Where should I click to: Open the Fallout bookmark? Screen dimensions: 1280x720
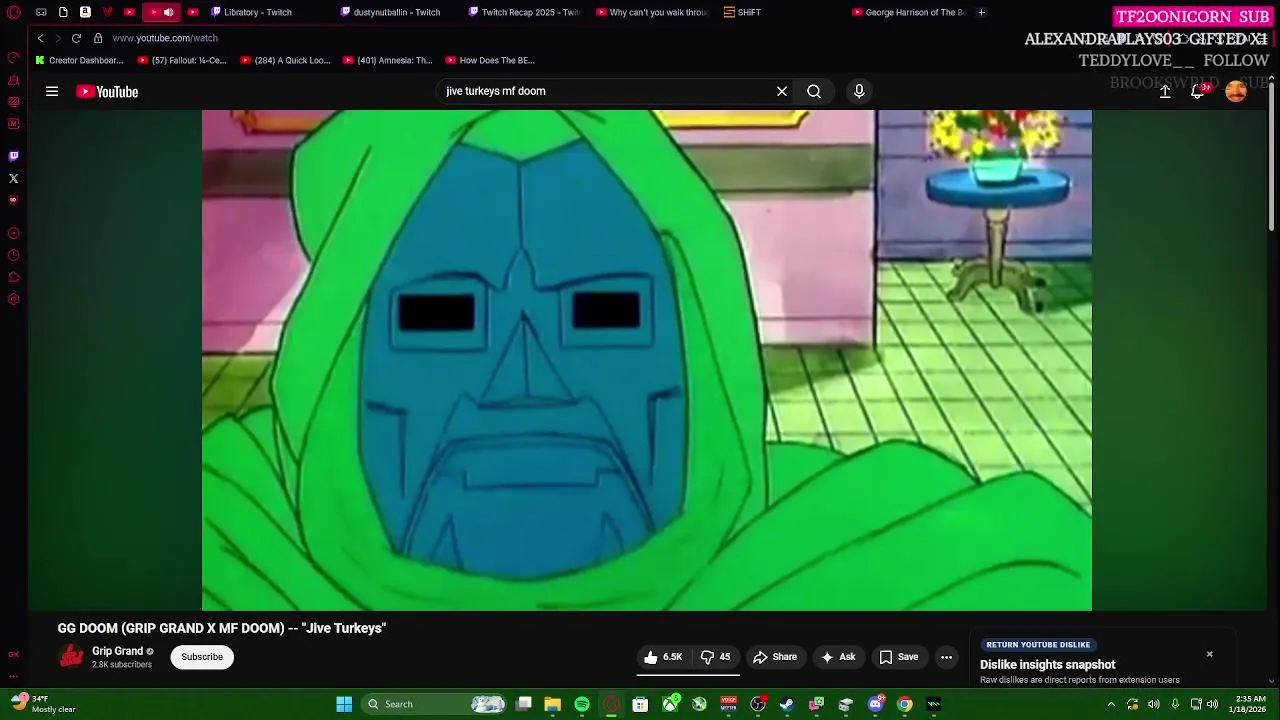coord(182,60)
